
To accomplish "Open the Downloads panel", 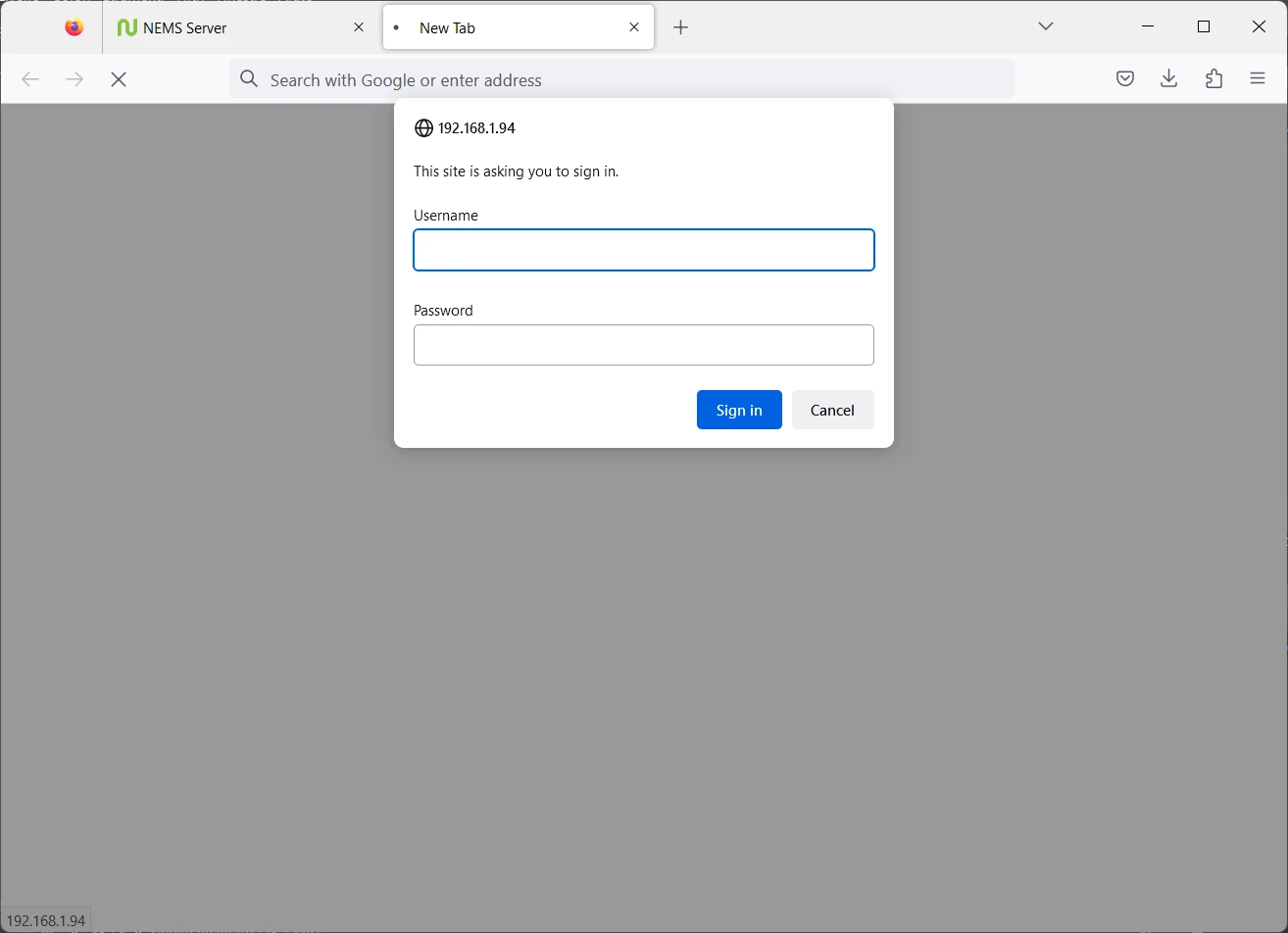I will [x=1168, y=79].
